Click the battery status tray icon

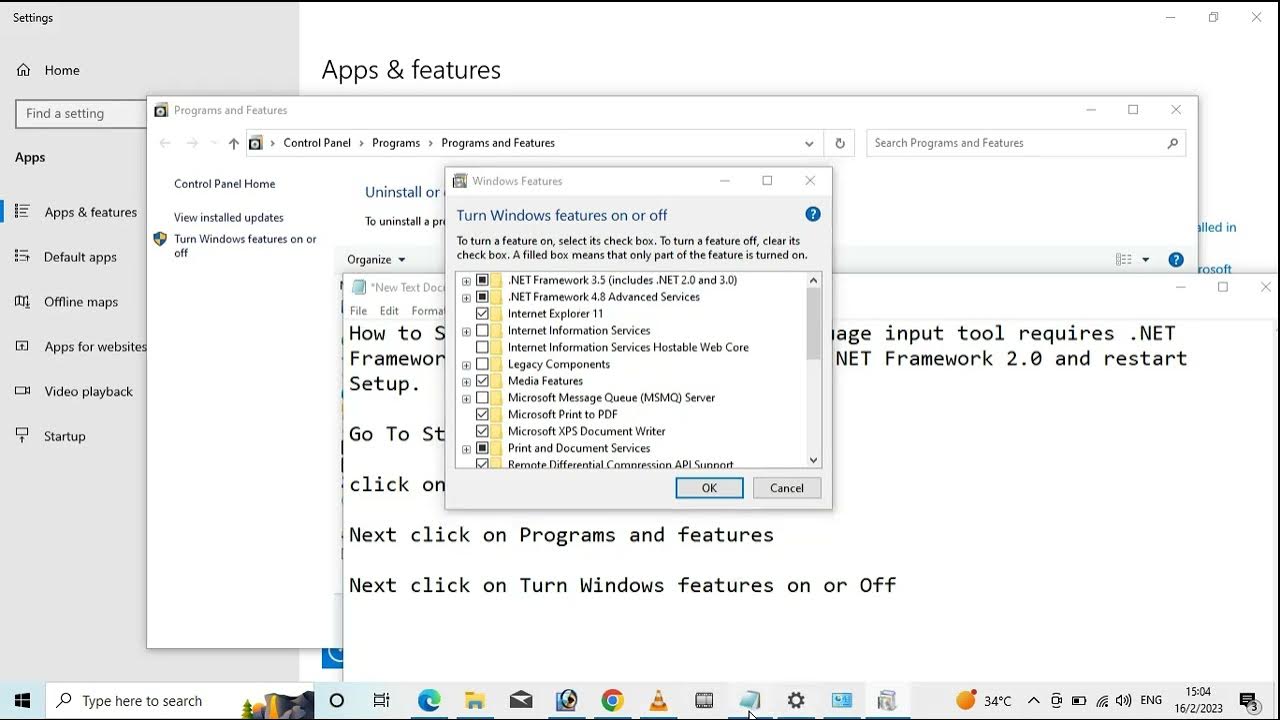[x=1079, y=701]
